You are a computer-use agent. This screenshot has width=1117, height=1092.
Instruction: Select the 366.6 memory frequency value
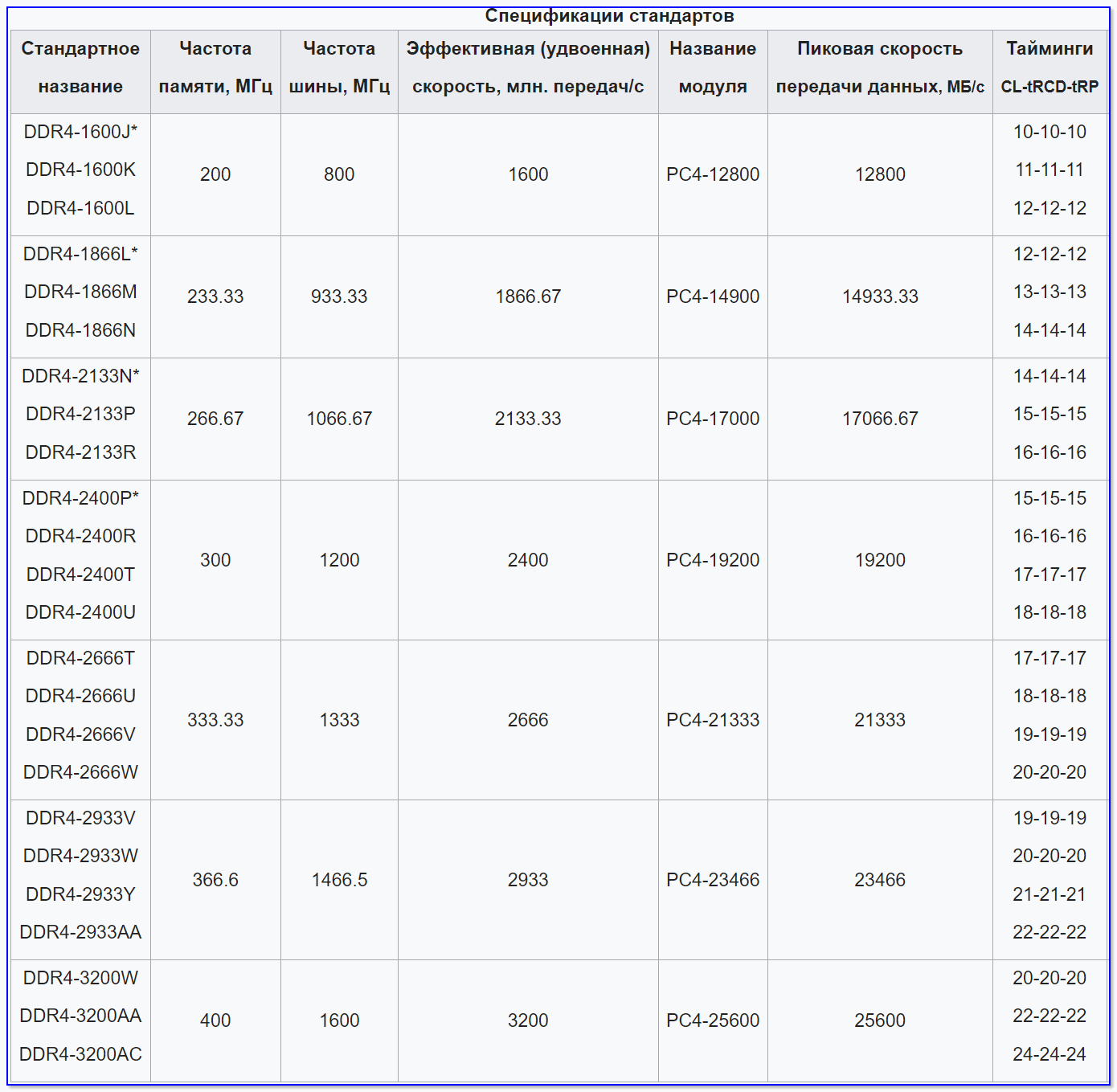click(215, 880)
